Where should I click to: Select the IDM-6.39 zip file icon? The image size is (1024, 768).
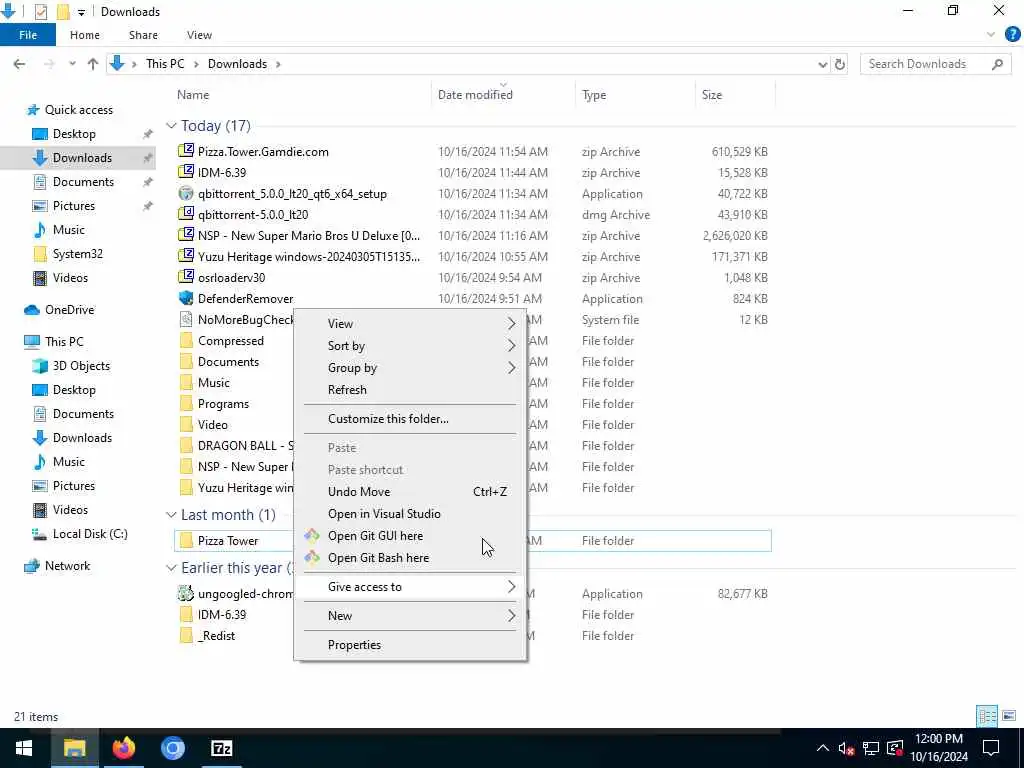tap(186, 172)
